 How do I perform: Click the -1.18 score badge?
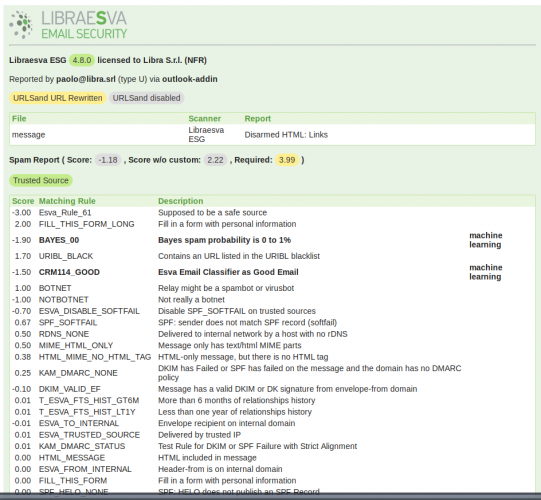click(108, 160)
